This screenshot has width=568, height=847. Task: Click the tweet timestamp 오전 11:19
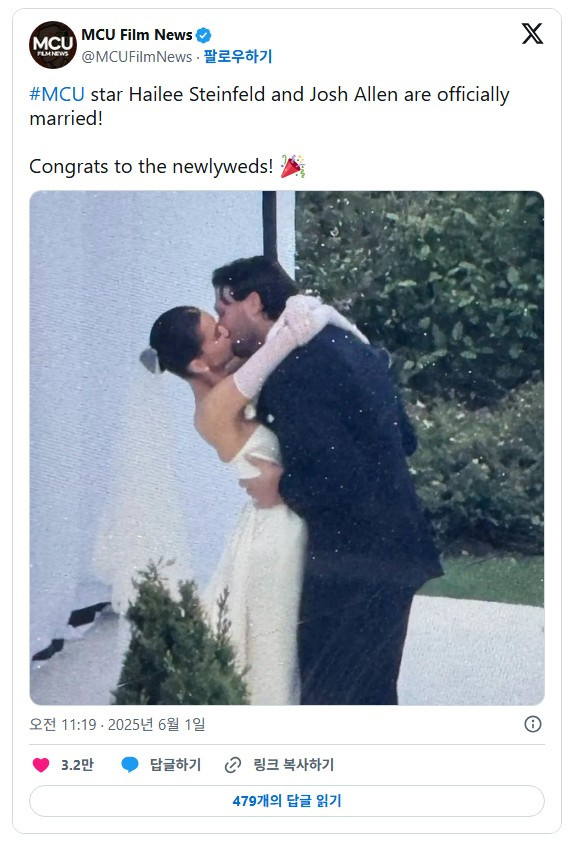(x=63, y=724)
